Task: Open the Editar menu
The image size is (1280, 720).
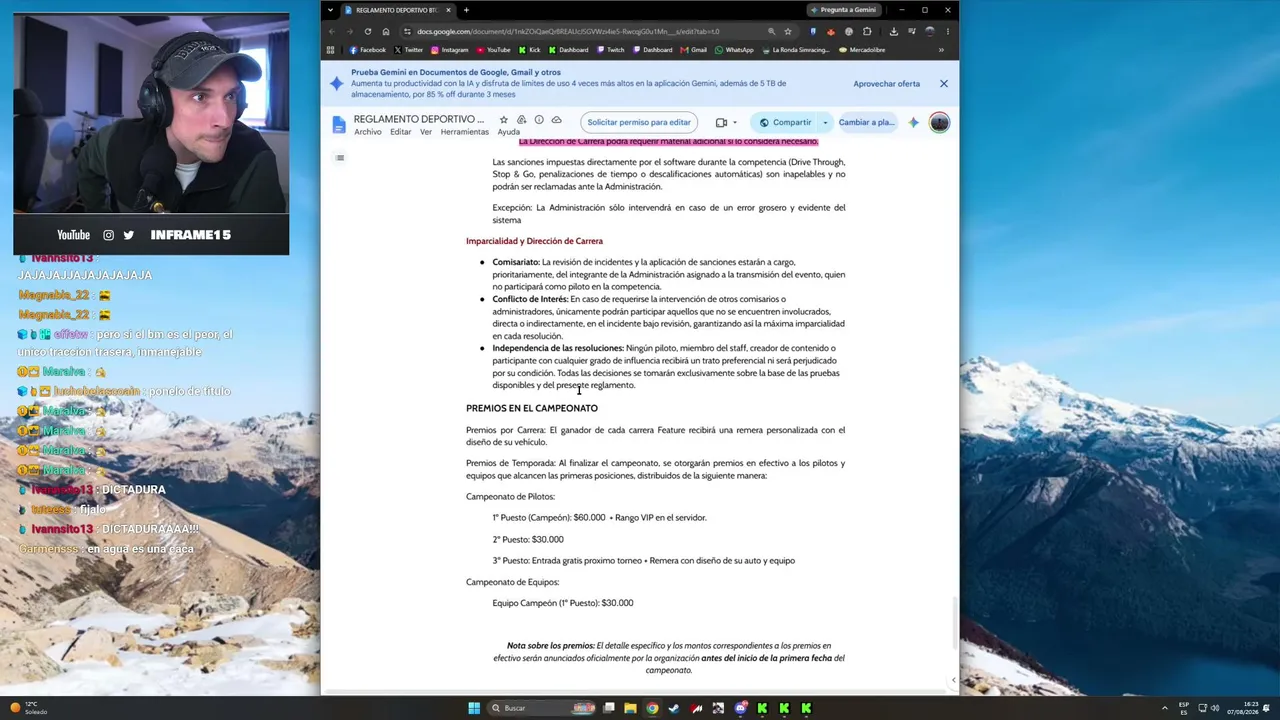Action: [x=400, y=132]
